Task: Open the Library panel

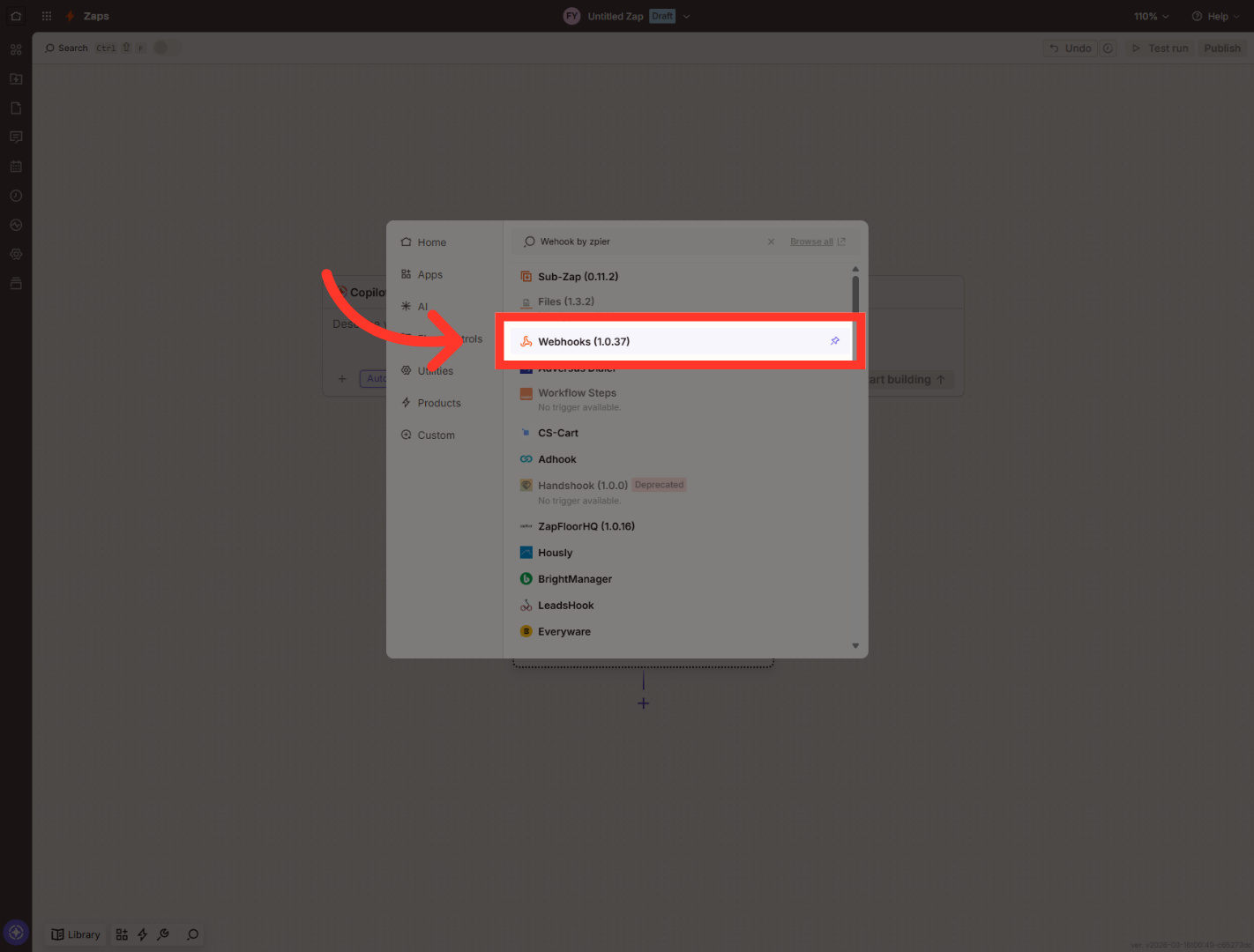Action: 76,934
